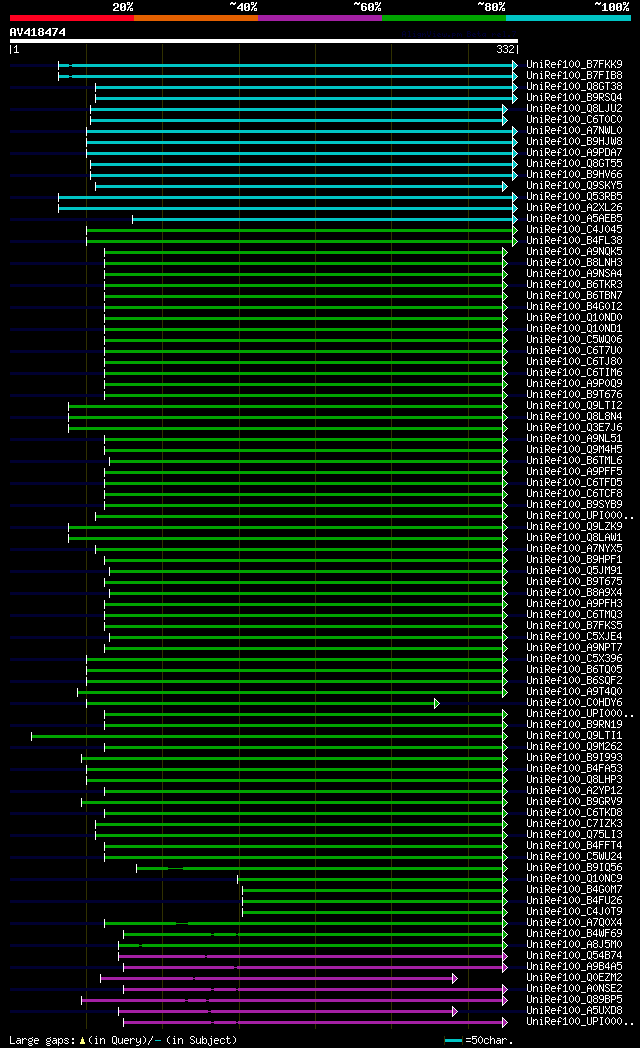The width and height of the screenshot is (640, 1048).
Task: Select the UniRef100_Q9SKY5 label
Action: pyautogui.click(x=574, y=186)
